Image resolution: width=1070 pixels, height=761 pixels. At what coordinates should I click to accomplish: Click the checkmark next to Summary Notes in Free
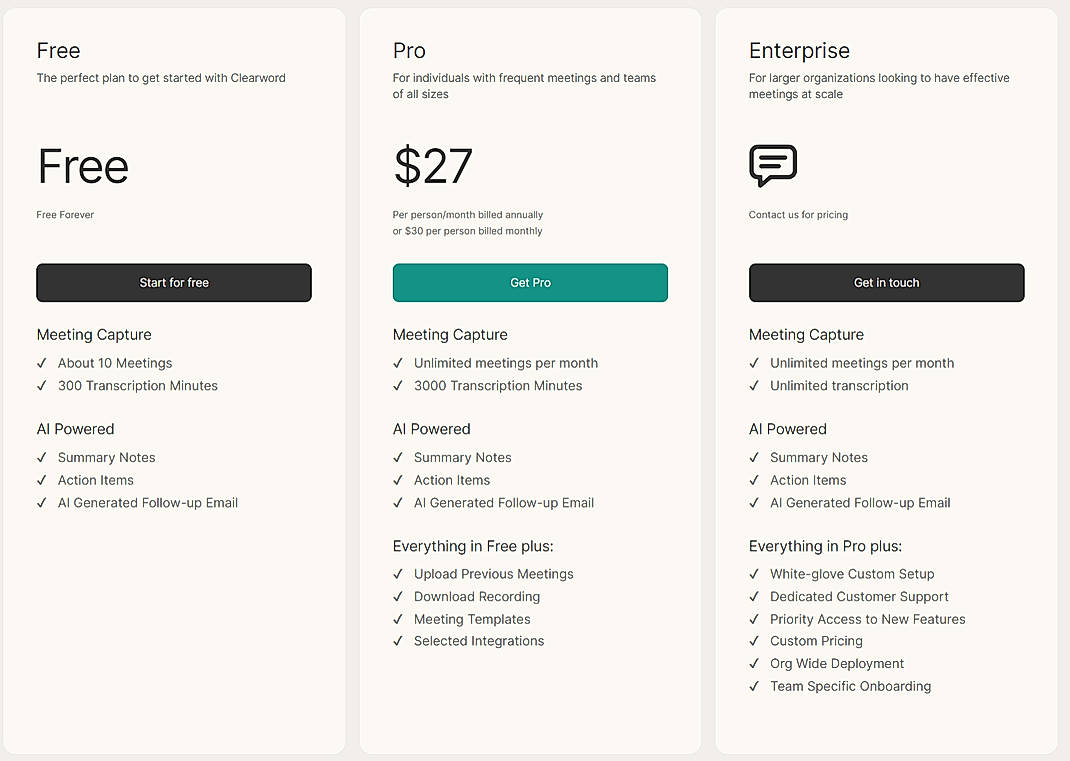pos(41,458)
